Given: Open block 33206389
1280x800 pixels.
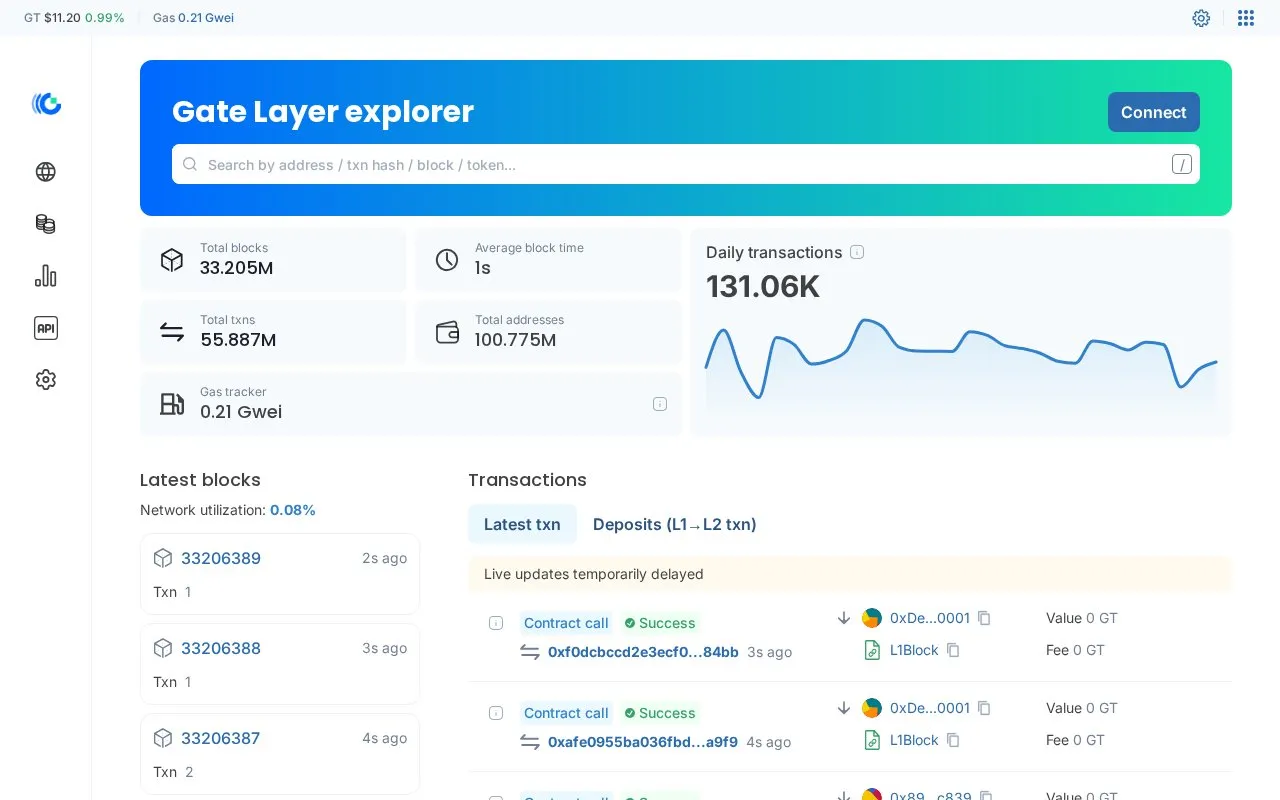Looking at the screenshot, I should [x=221, y=558].
